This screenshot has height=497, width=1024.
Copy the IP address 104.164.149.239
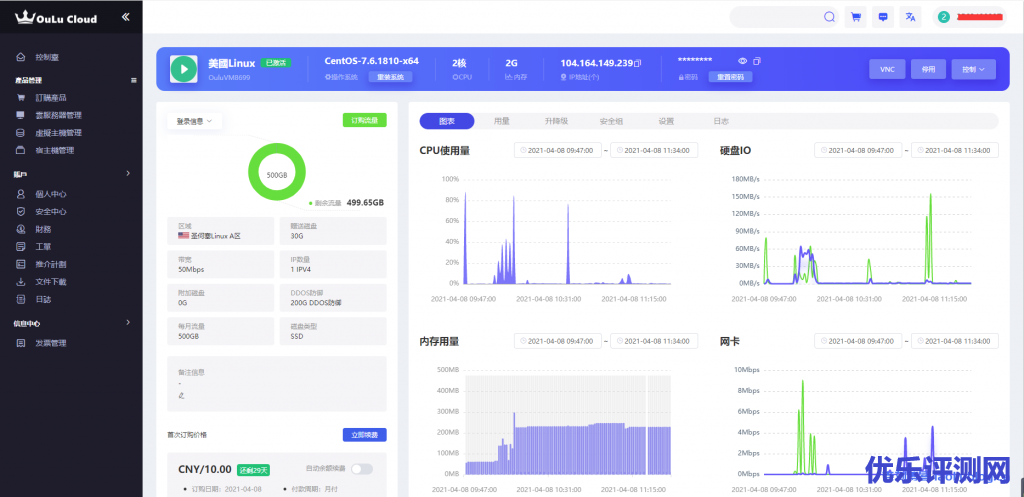pos(638,63)
